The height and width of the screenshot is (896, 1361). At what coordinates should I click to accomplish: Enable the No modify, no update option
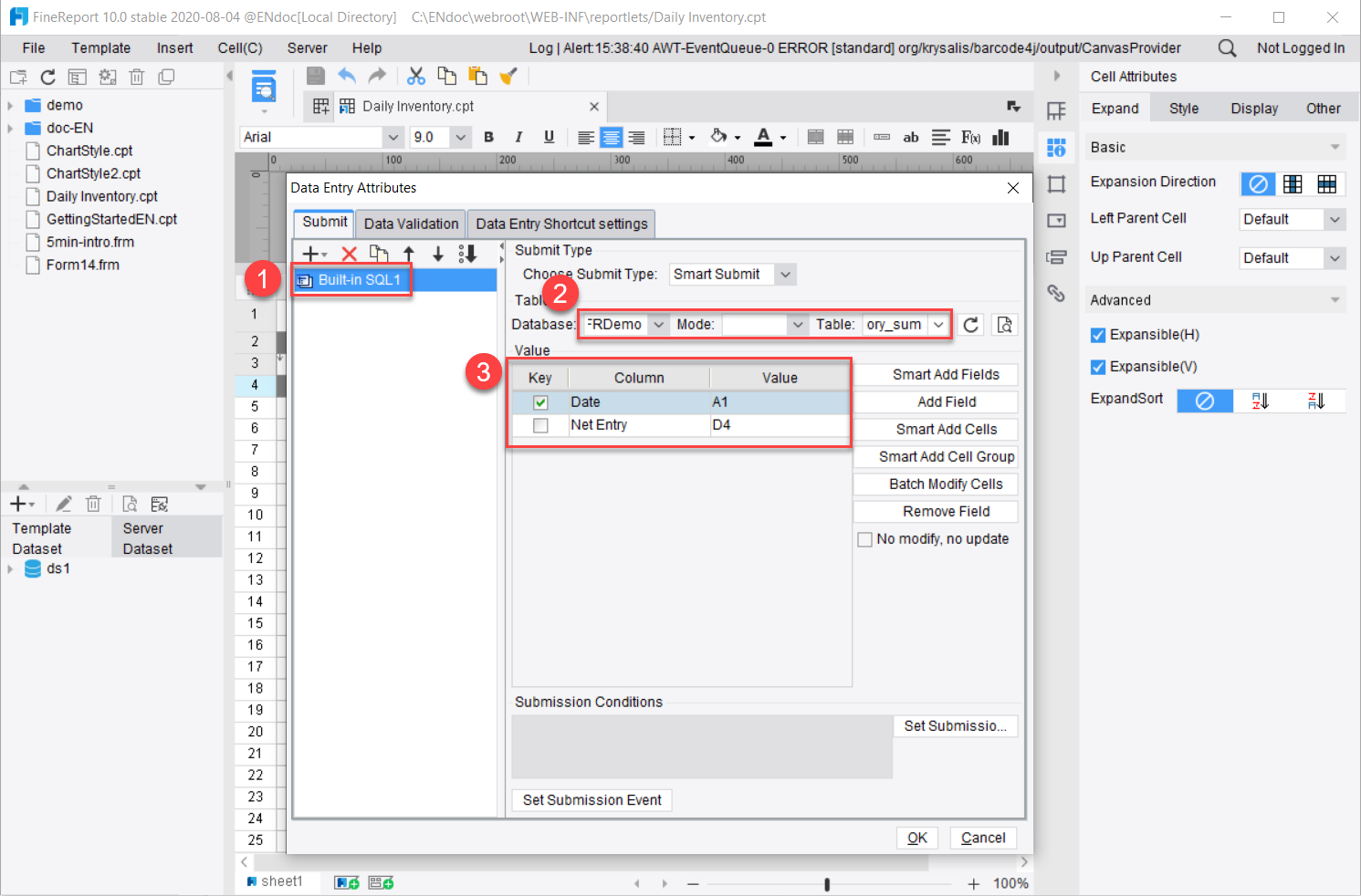click(x=864, y=539)
